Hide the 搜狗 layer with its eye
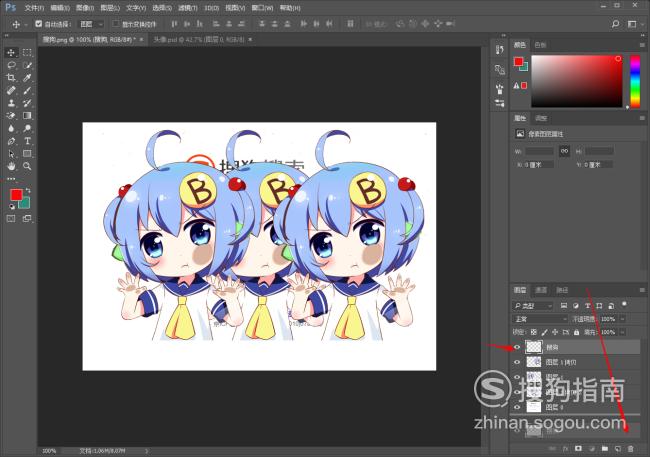Image resolution: width=650 pixels, height=457 pixels. point(517,347)
